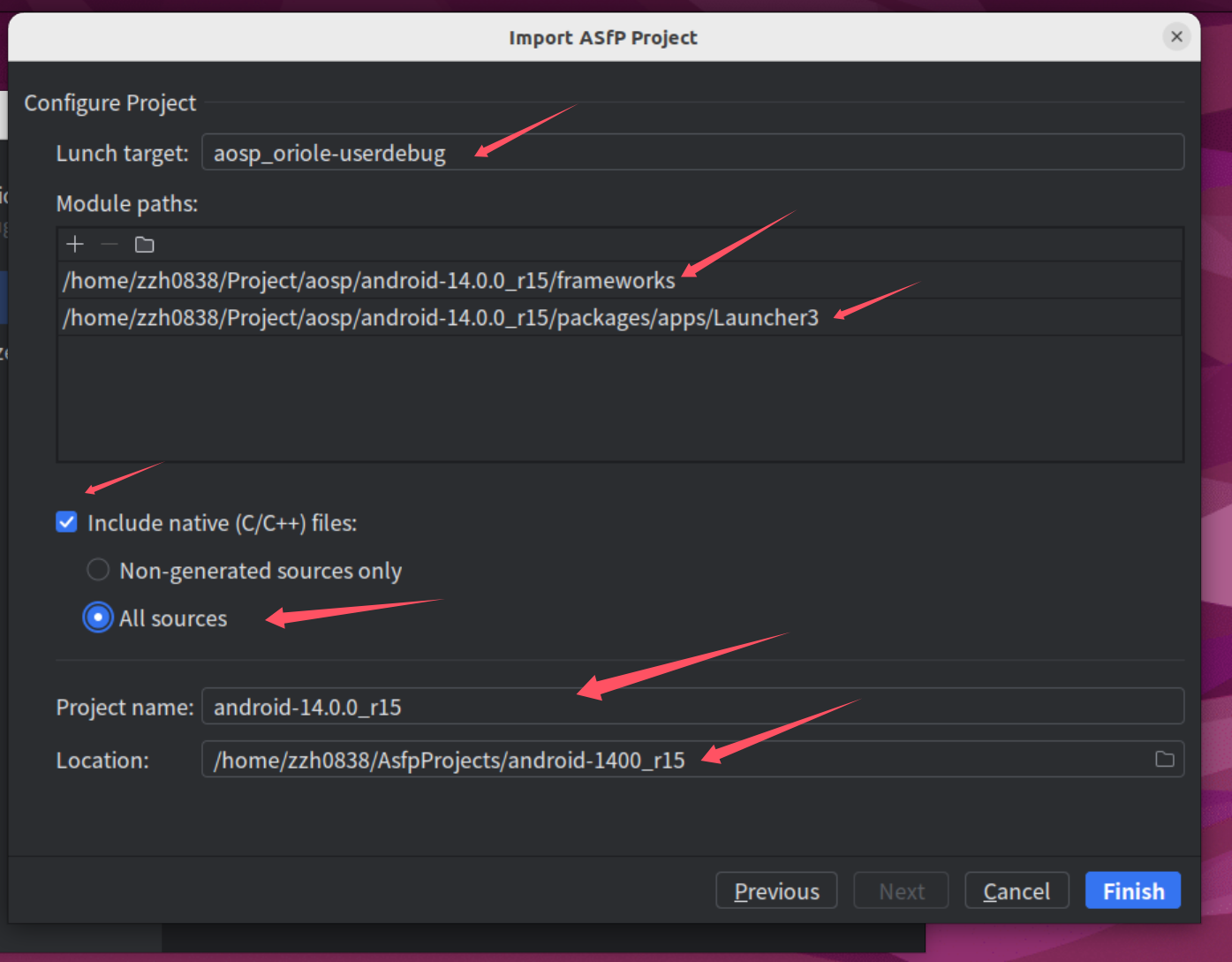Click the Lunch target text field
This screenshot has height=962, width=1232.
pos(692,153)
